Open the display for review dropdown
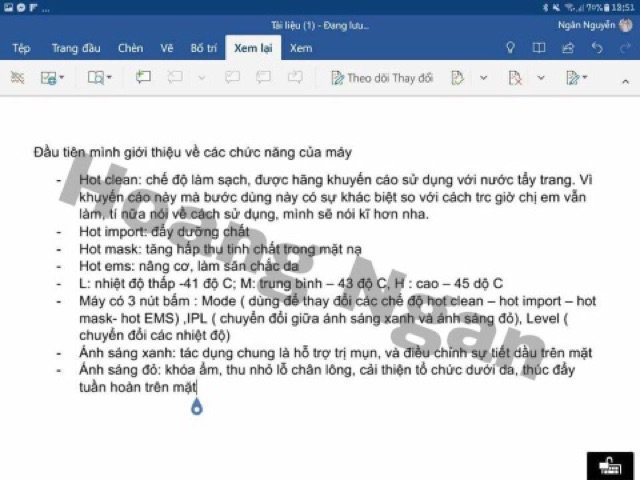 click(576, 78)
